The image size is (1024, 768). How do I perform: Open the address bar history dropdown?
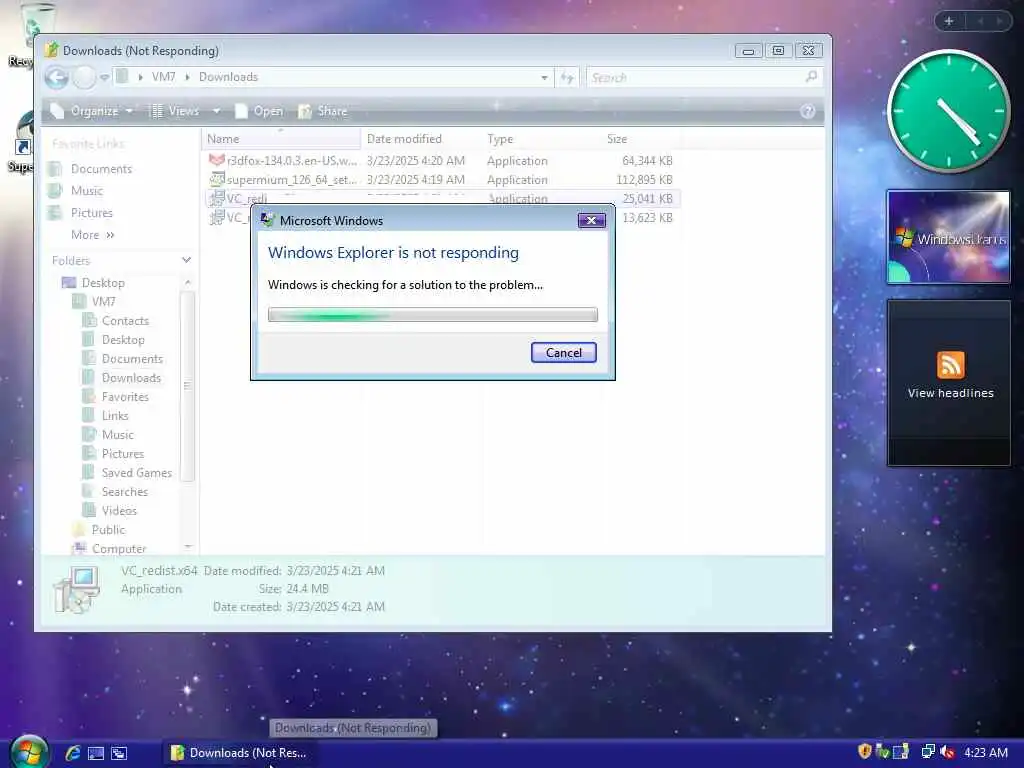pos(544,78)
